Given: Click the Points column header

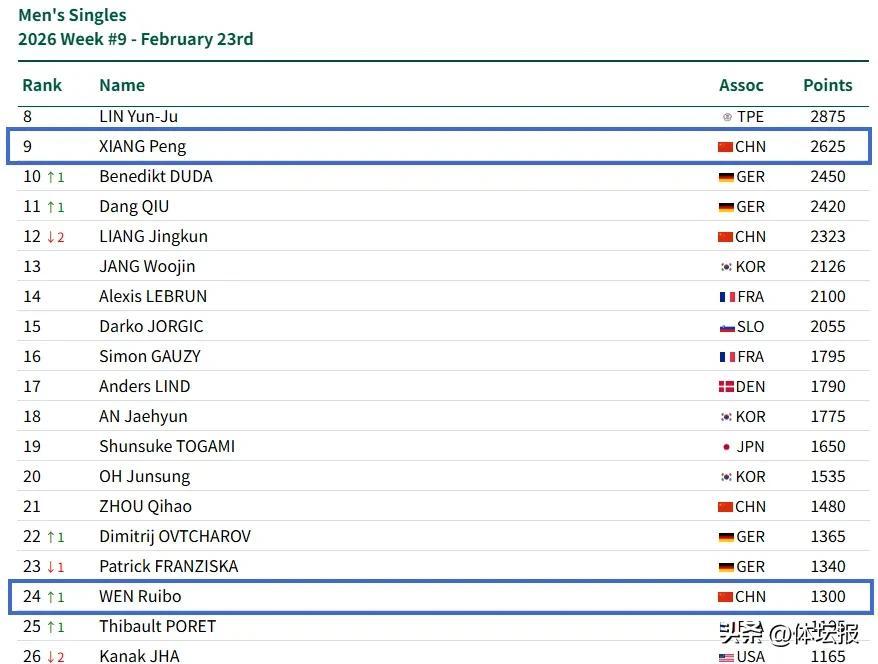Looking at the screenshot, I should coord(828,85).
